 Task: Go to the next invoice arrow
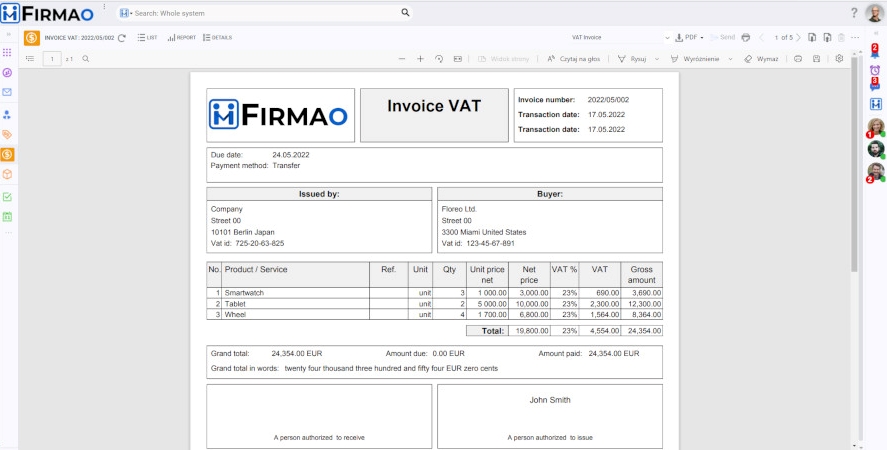point(798,37)
